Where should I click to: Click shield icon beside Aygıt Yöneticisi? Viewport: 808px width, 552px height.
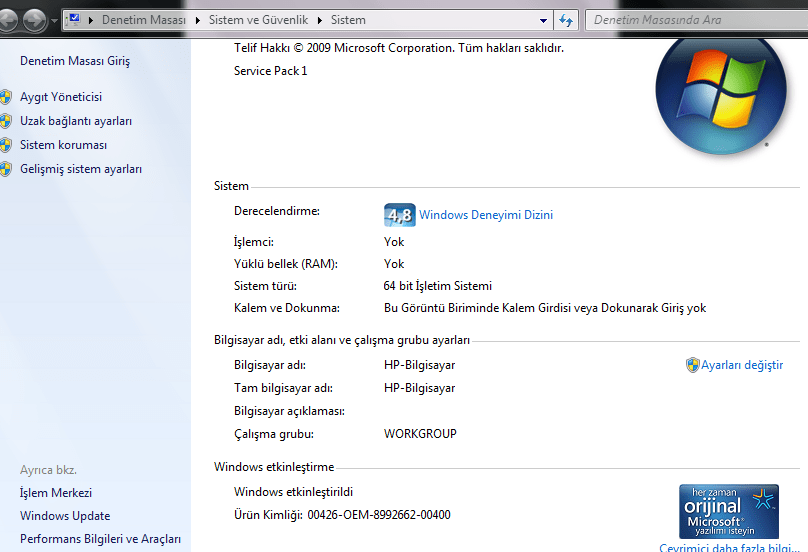(x=6, y=97)
